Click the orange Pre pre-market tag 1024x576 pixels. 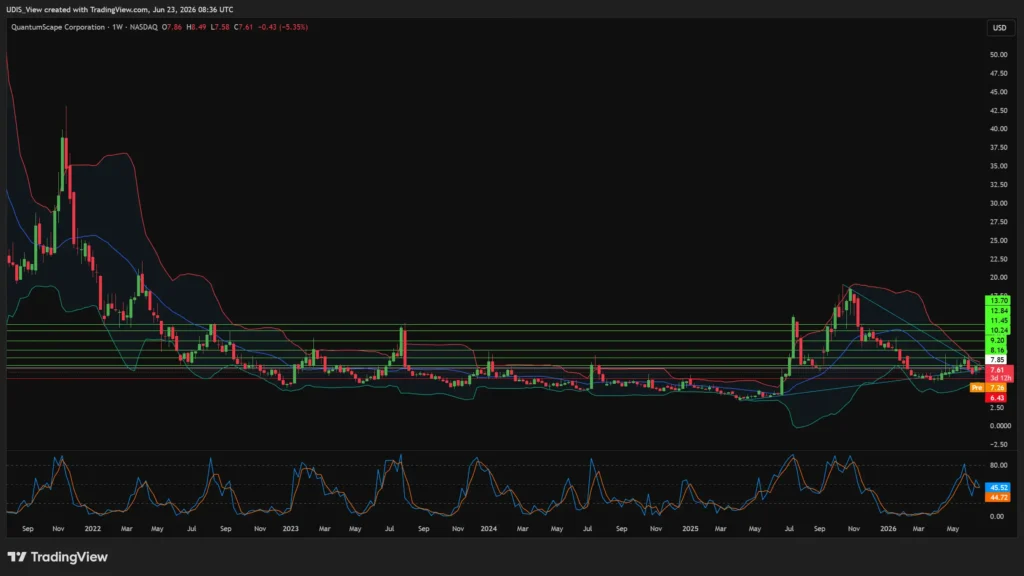[977, 387]
